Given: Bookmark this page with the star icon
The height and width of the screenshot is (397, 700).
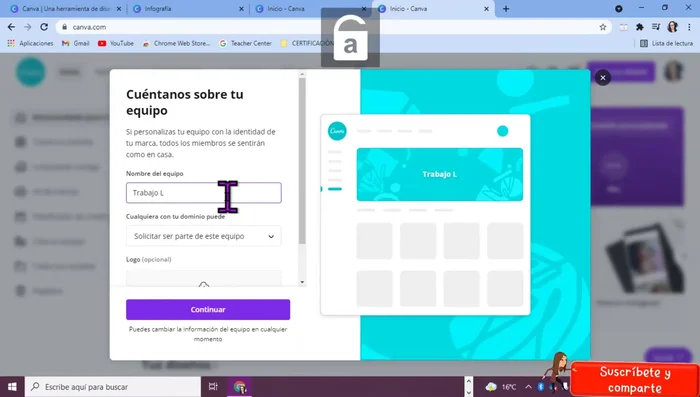Looking at the screenshot, I should [603, 27].
